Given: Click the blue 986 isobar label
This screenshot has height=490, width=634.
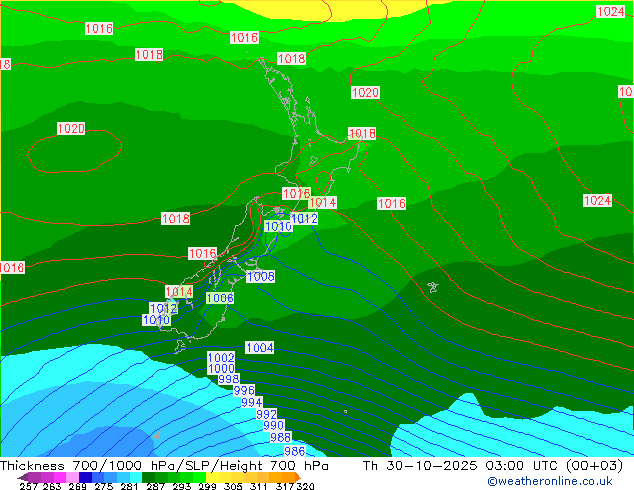Looking at the screenshot, I should (x=295, y=451).
